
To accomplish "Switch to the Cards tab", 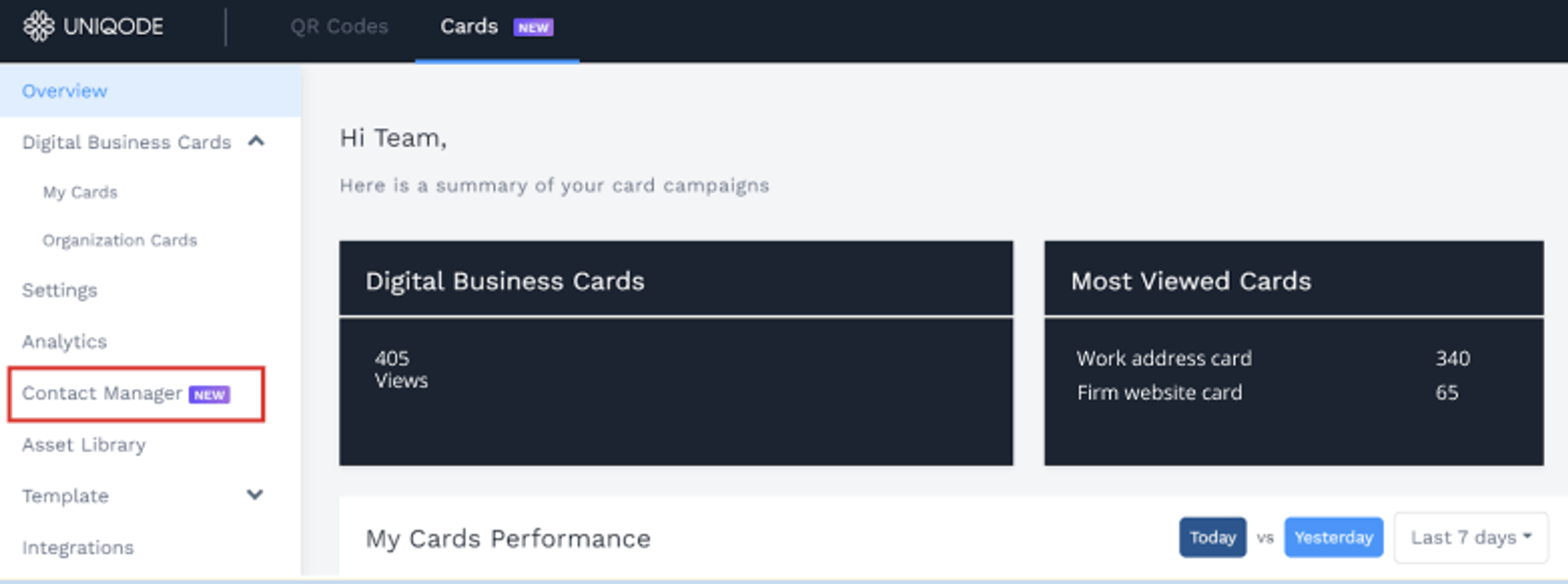I will pos(469,26).
